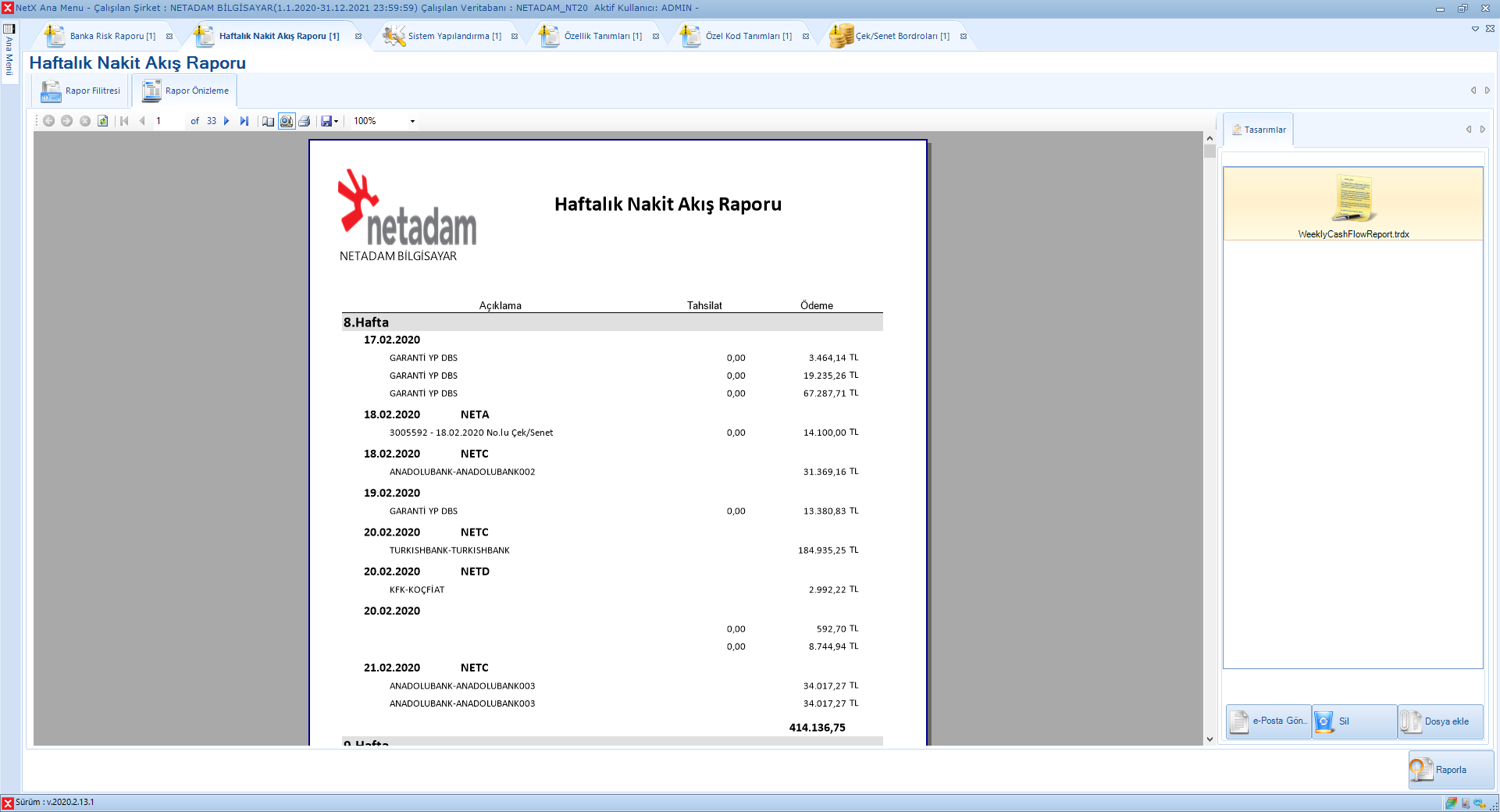Click the 8.Hafta group header

[x=612, y=322]
